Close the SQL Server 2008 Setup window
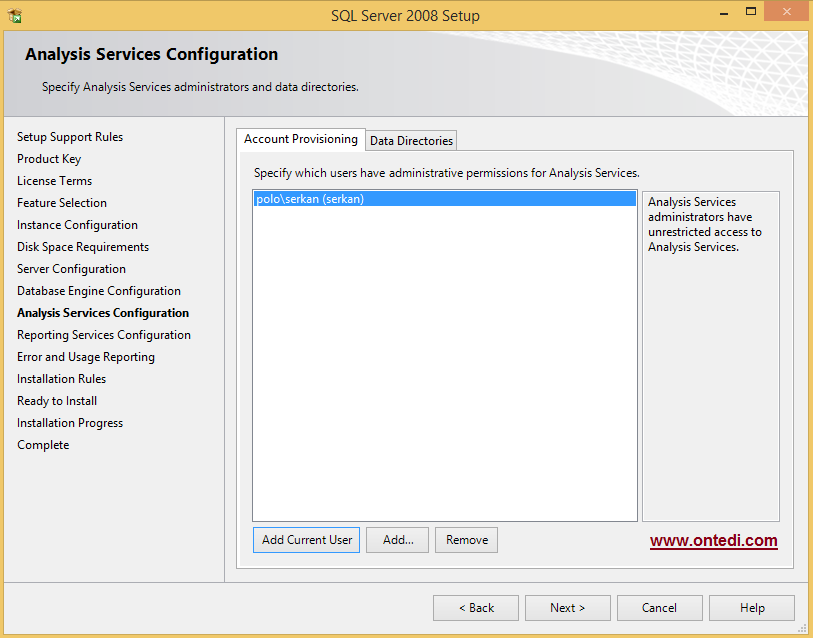Viewport: 813px width, 638px height. (787, 11)
